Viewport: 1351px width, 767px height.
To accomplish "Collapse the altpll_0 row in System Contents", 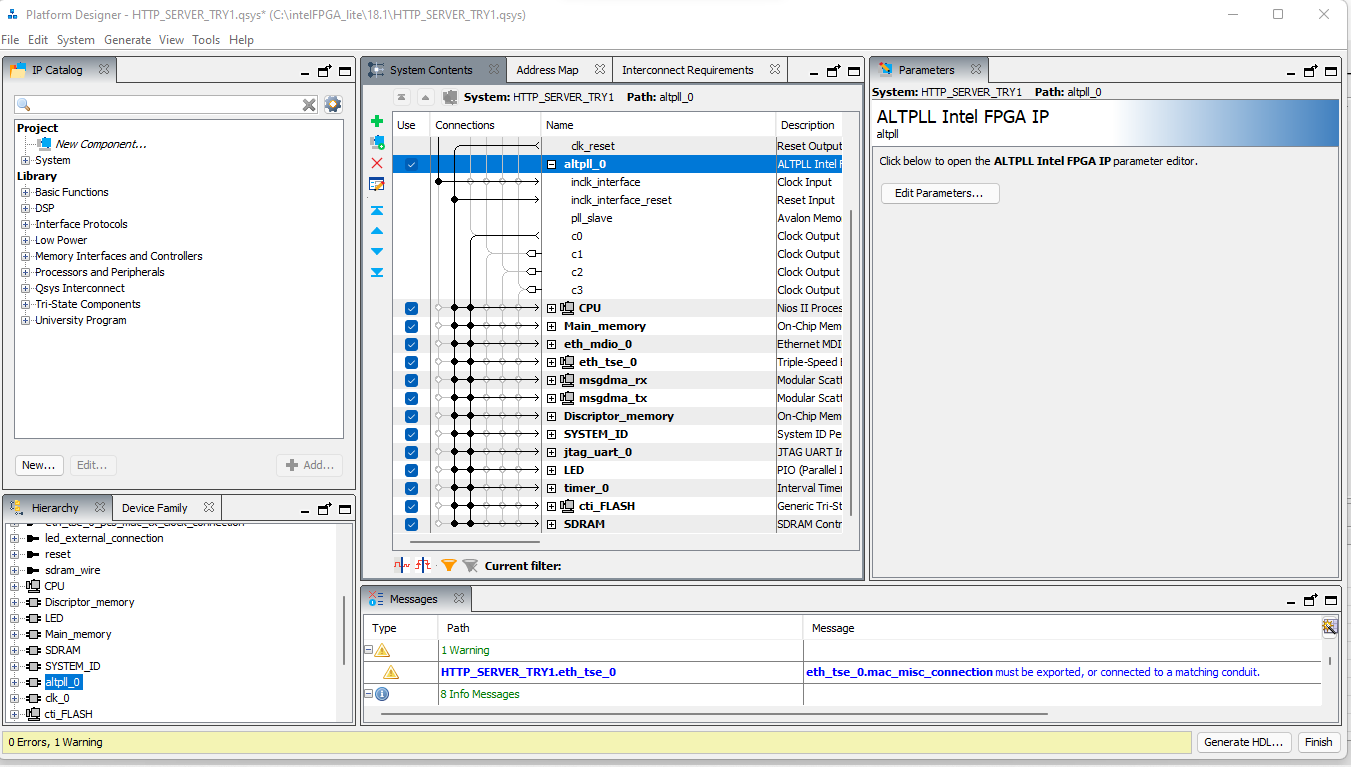I will 551,164.
